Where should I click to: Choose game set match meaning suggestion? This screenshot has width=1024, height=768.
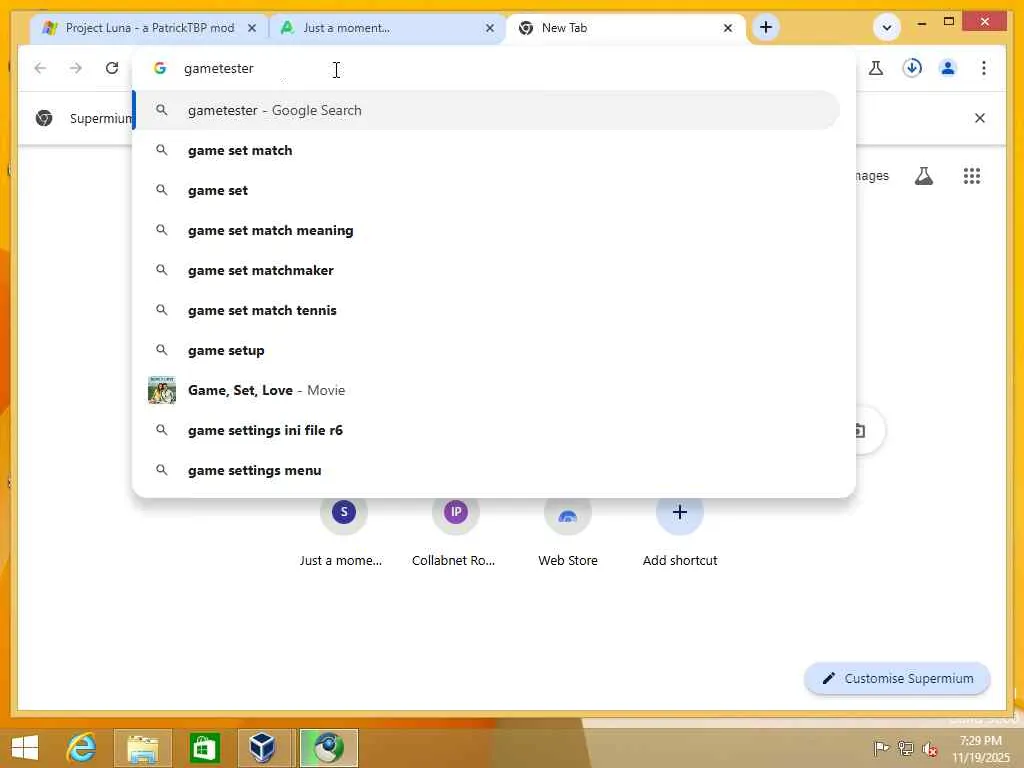click(486, 231)
